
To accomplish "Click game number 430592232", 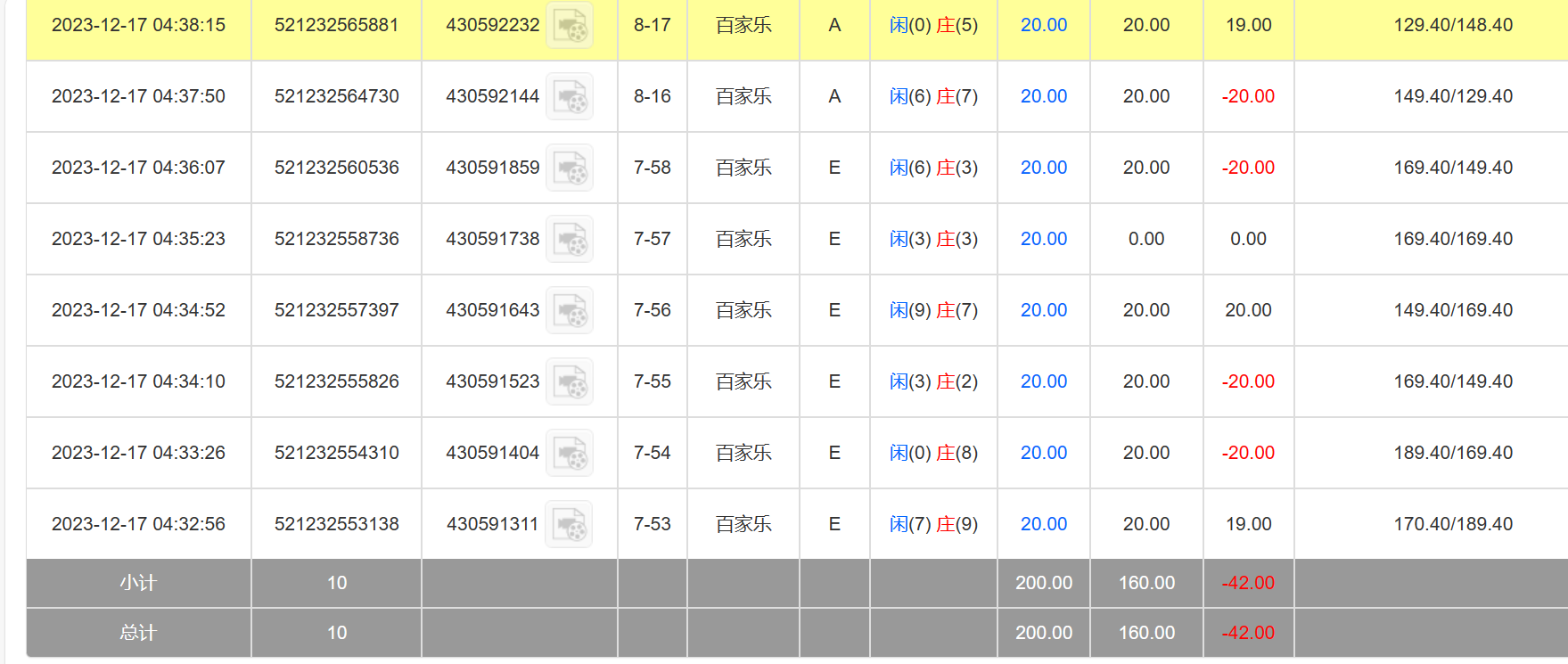I will (x=493, y=25).
